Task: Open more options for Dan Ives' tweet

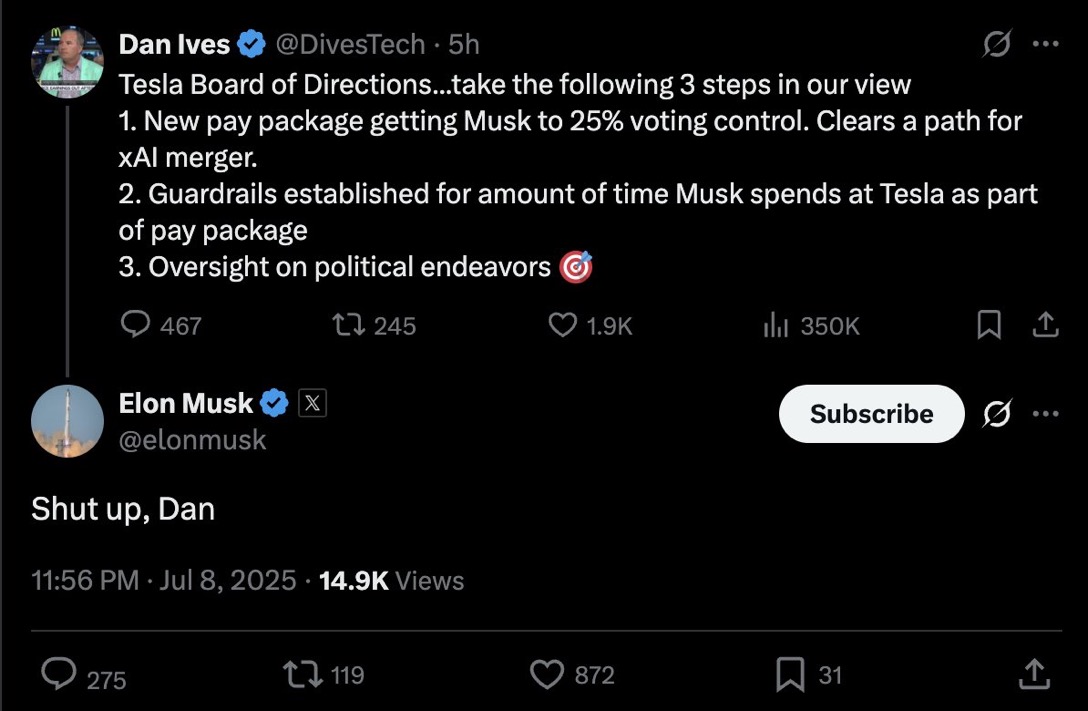Action: click(x=1046, y=43)
